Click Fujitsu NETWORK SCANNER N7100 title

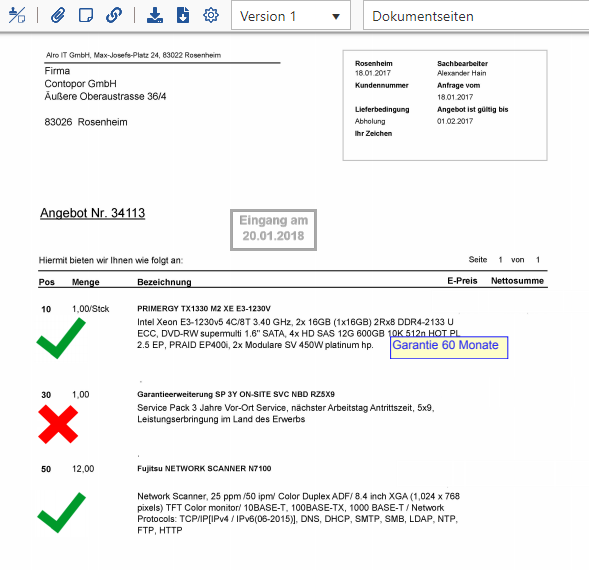[204, 469]
